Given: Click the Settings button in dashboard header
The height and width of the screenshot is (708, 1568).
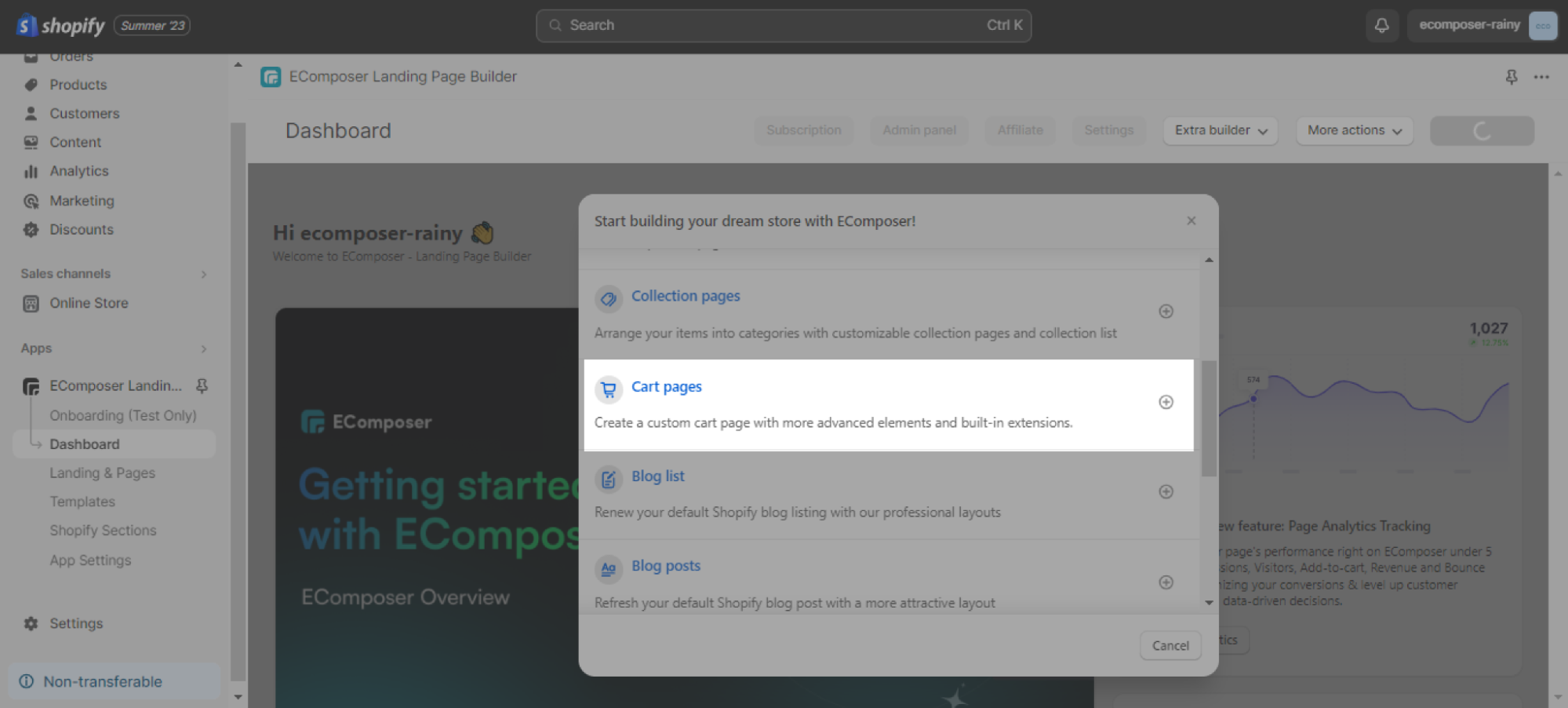Looking at the screenshot, I should tap(1109, 130).
